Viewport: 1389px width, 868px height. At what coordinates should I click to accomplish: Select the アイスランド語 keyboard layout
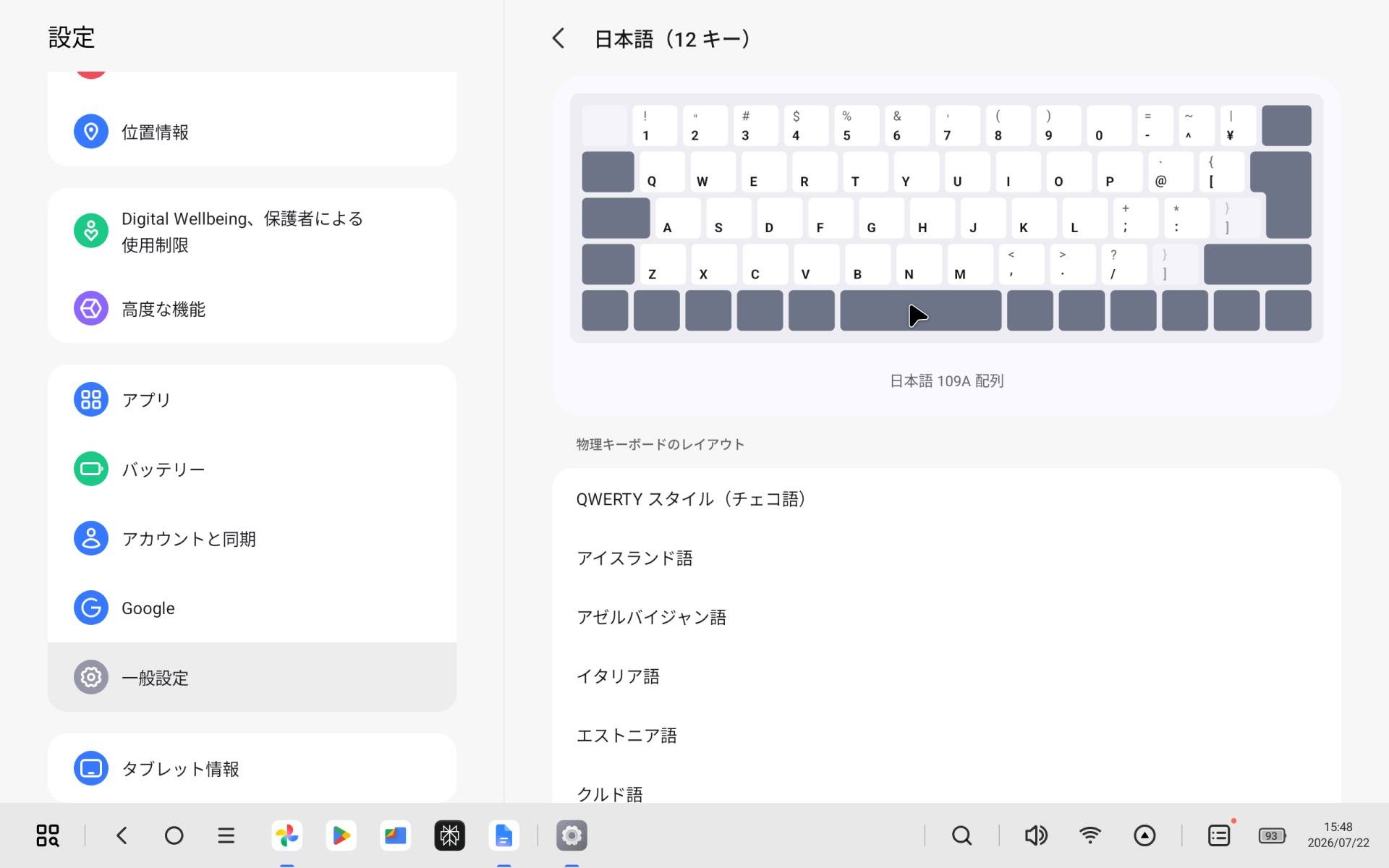pyautogui.click(x=946, y=558)
